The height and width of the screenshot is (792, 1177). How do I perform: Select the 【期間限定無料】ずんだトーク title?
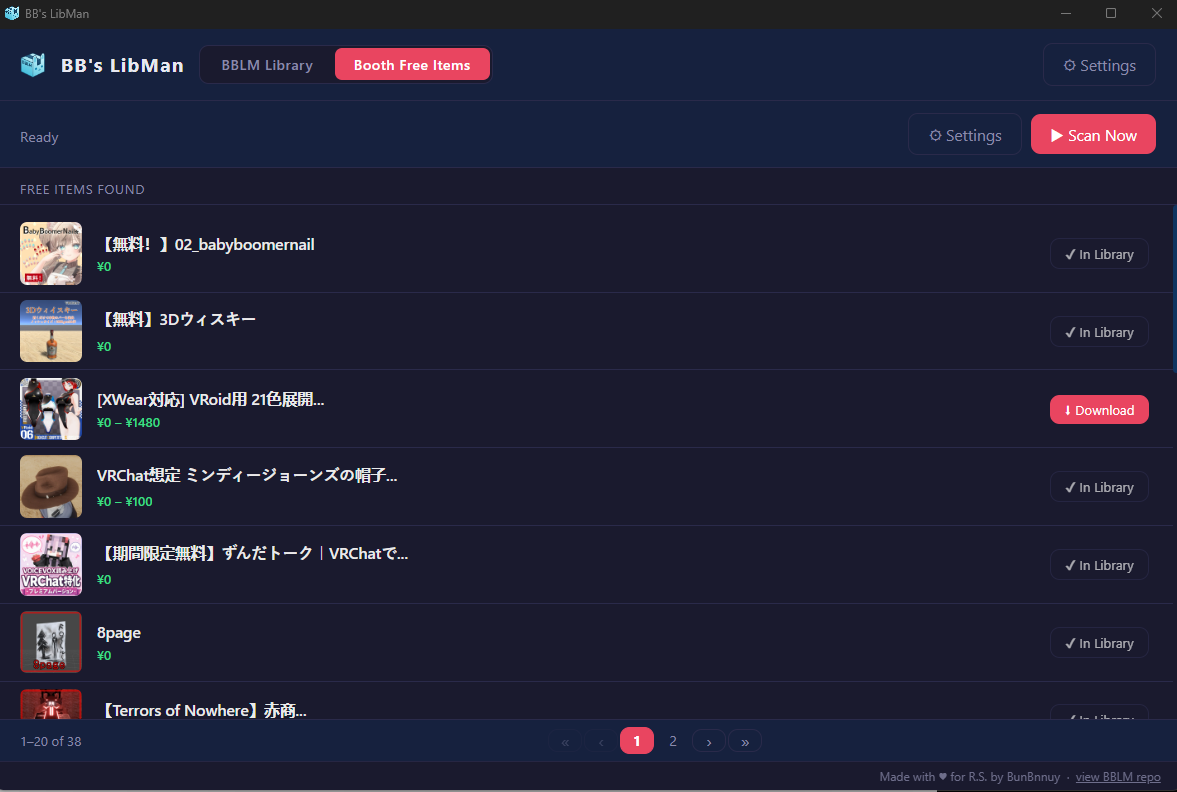(x=254, y=553)
